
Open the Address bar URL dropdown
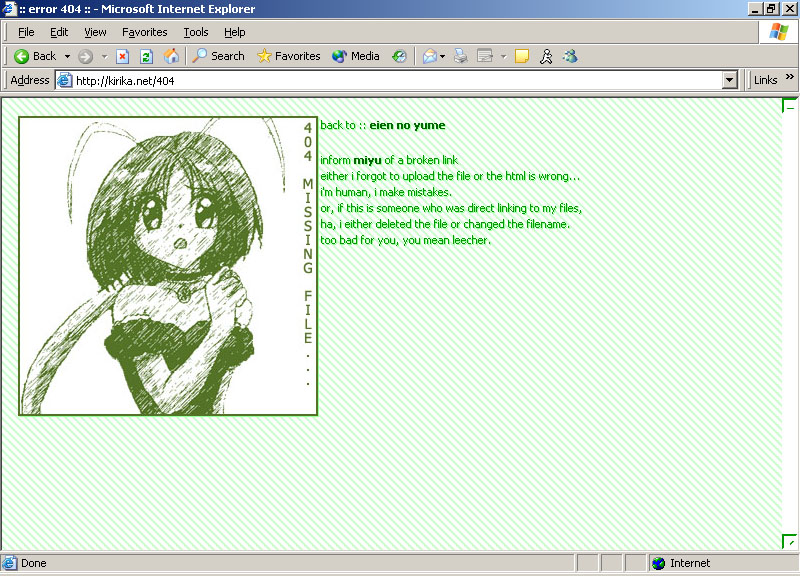[x=729, y=80]
